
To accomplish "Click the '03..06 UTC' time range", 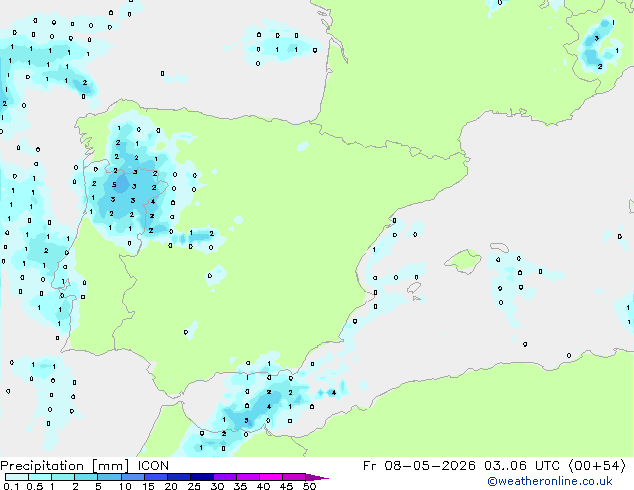I will pos(522,466).
